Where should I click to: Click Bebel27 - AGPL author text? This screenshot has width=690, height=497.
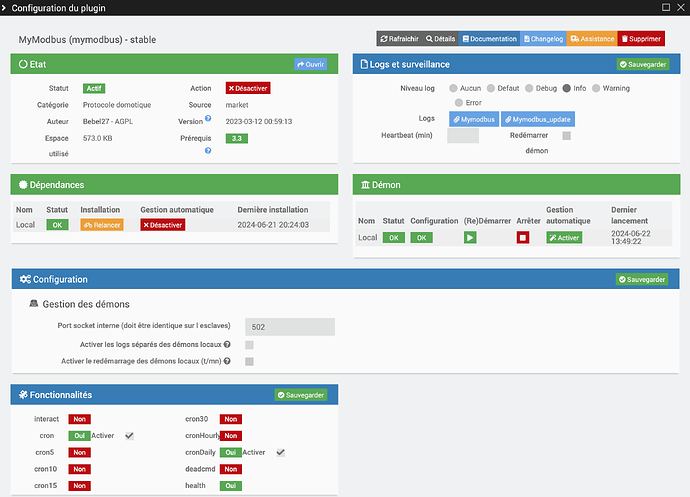tap(108, 121)
